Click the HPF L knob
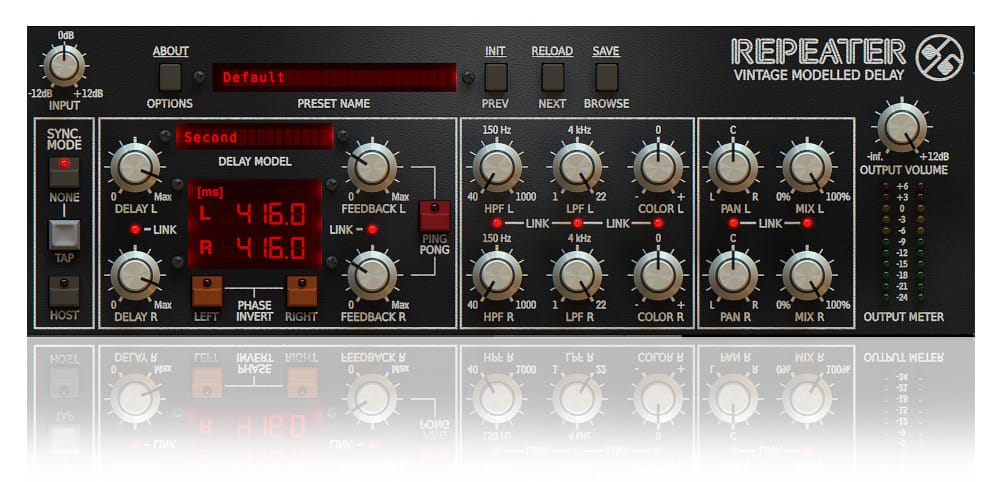Screen dimensions: 1000x482 pos(497,167)
